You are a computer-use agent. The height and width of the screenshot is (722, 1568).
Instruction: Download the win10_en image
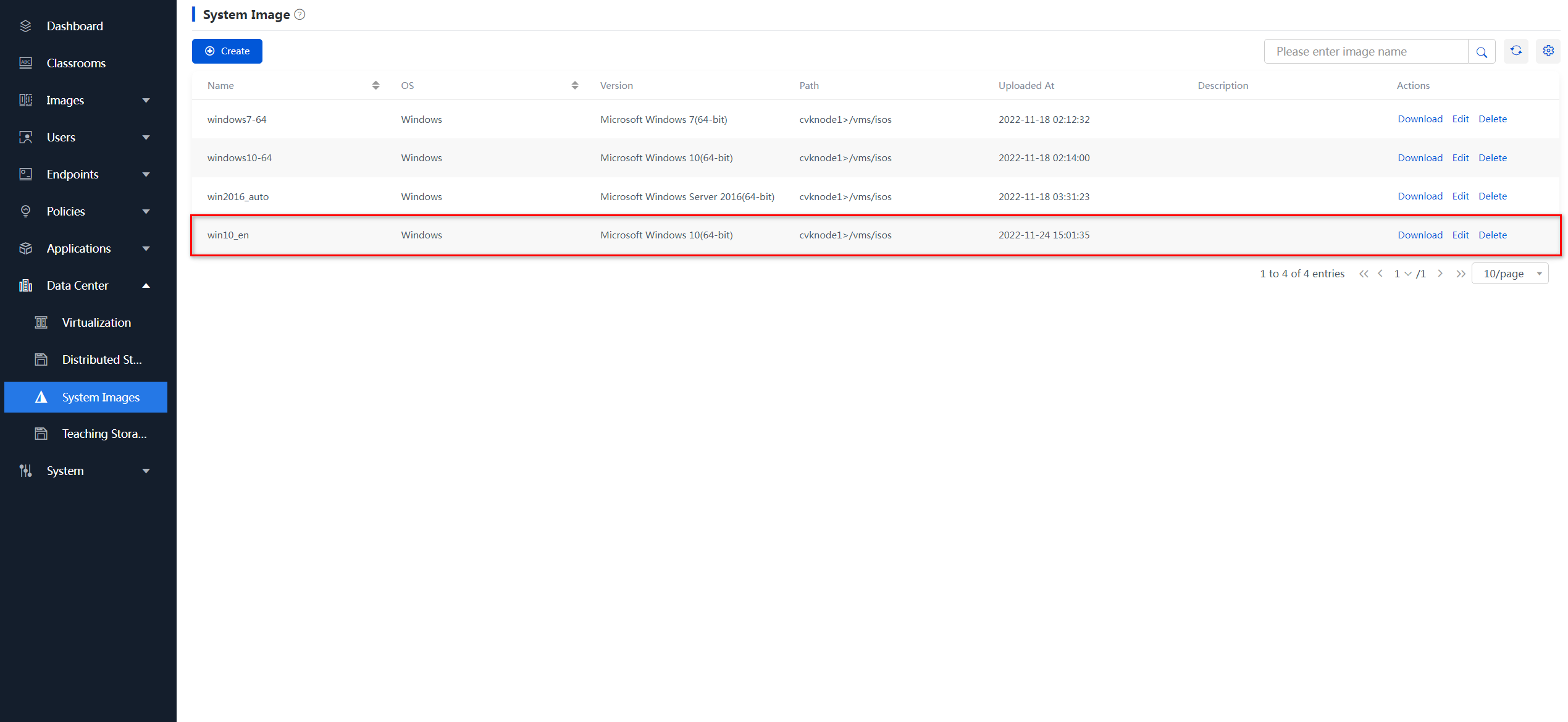pyautogui.click(x=1420, y=235)
